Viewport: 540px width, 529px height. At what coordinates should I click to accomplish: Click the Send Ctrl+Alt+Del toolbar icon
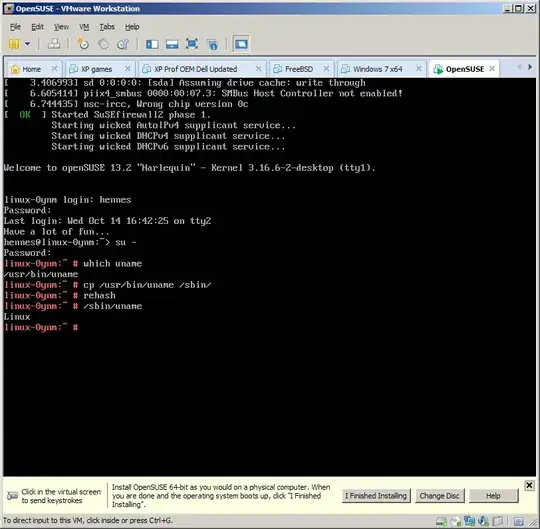pyautogui.click(x=54, y=44)
